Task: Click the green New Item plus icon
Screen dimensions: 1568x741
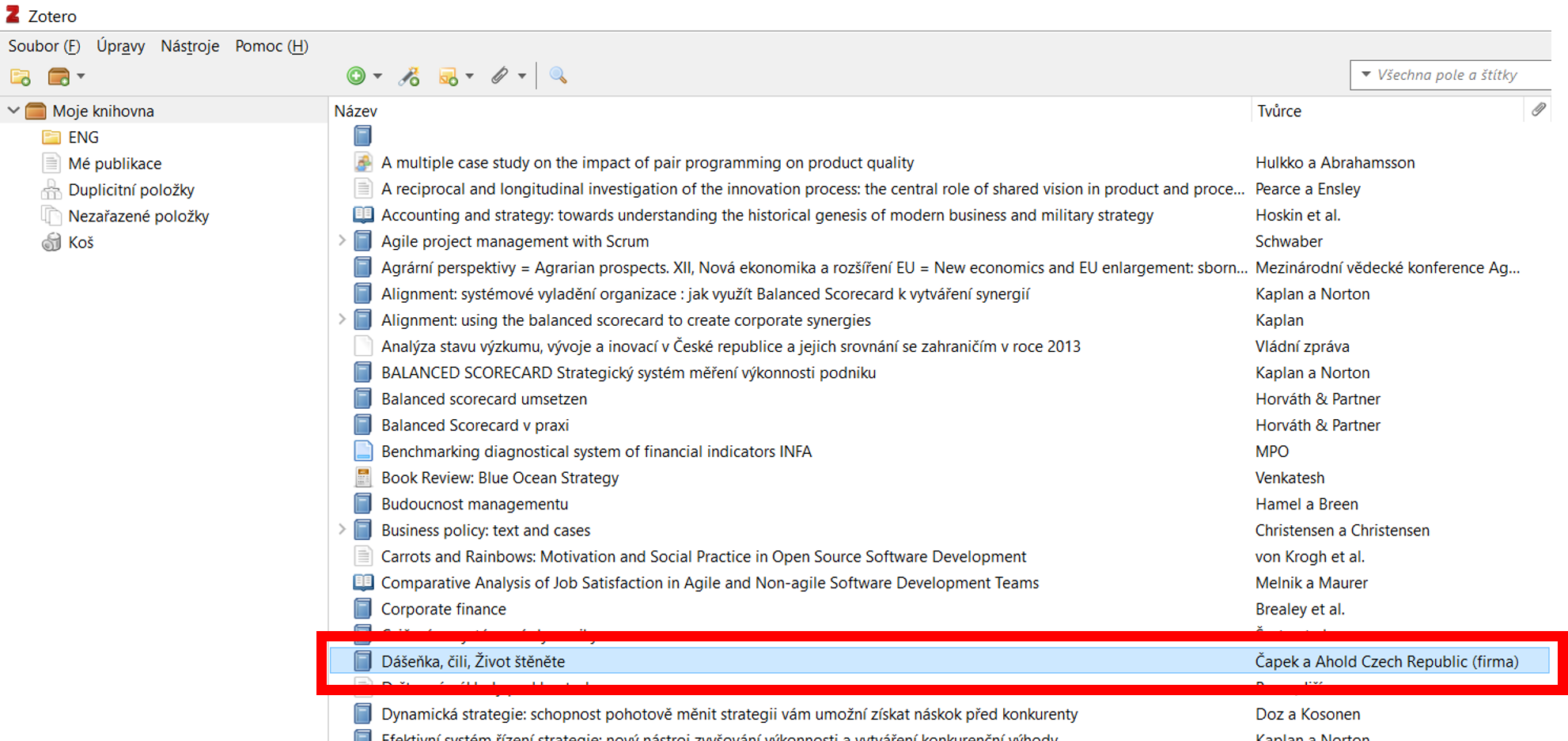Action: point(356,76)
